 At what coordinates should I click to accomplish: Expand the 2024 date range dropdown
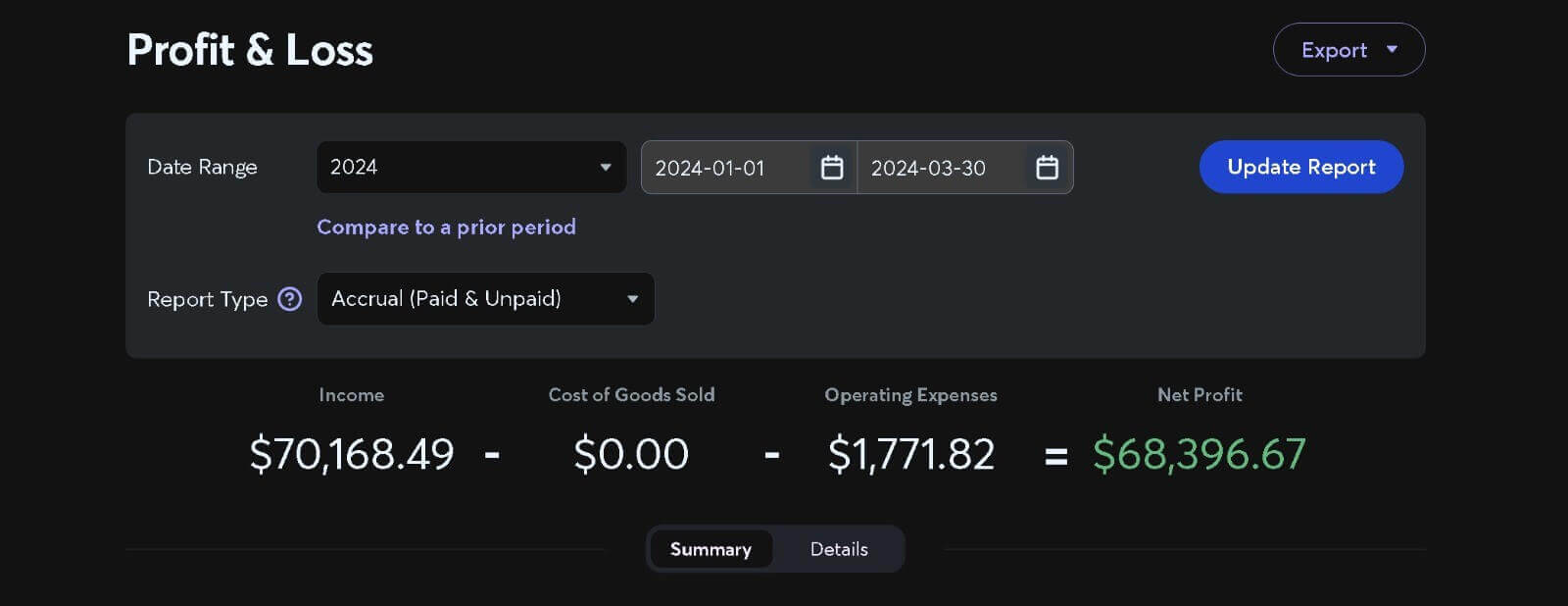(470, 167)
